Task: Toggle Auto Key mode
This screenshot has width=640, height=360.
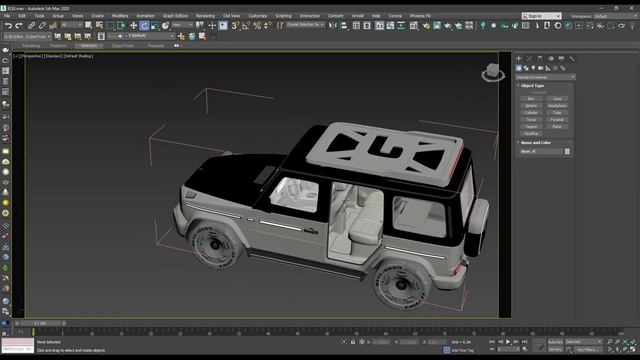Action: [x=555, y=342]
